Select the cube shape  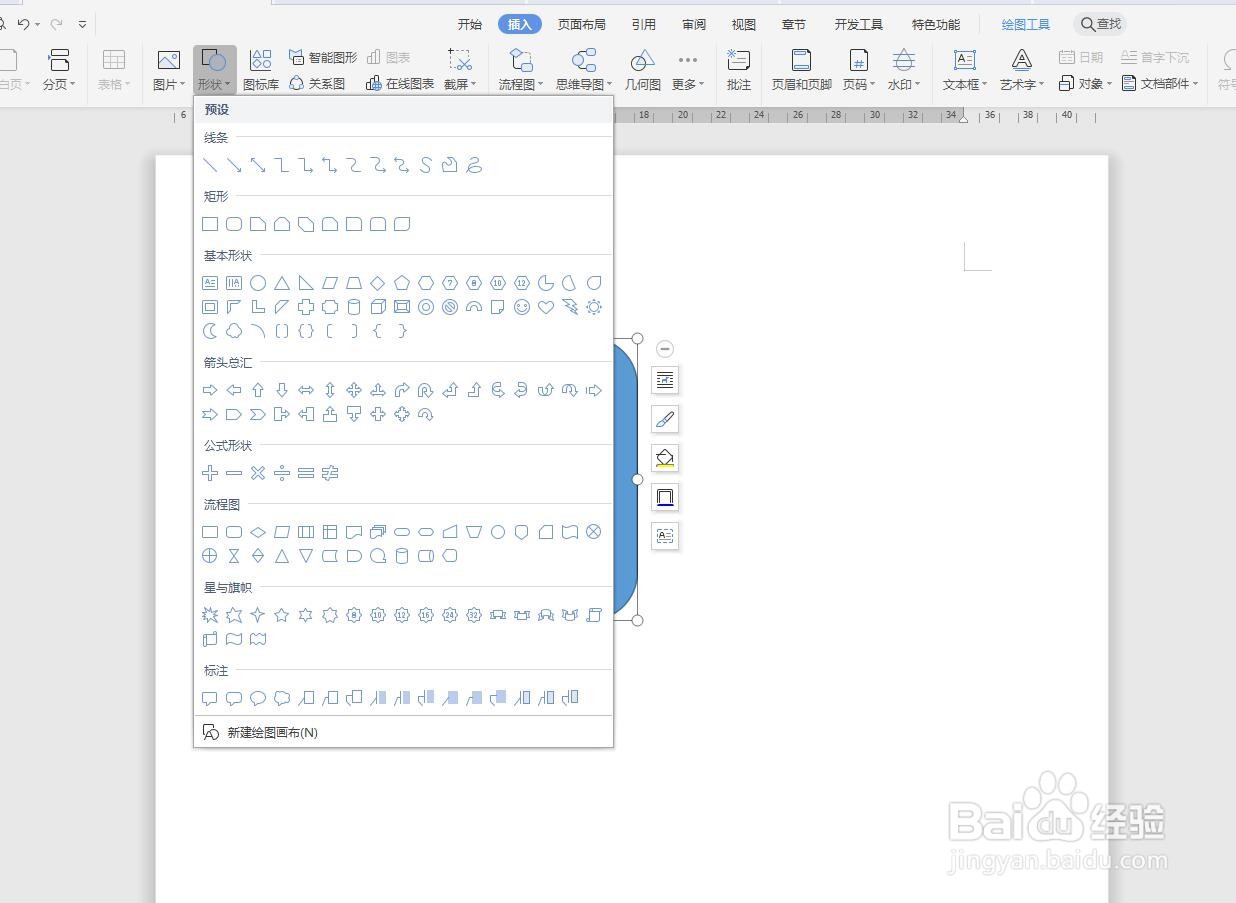[x=378, y=307]
